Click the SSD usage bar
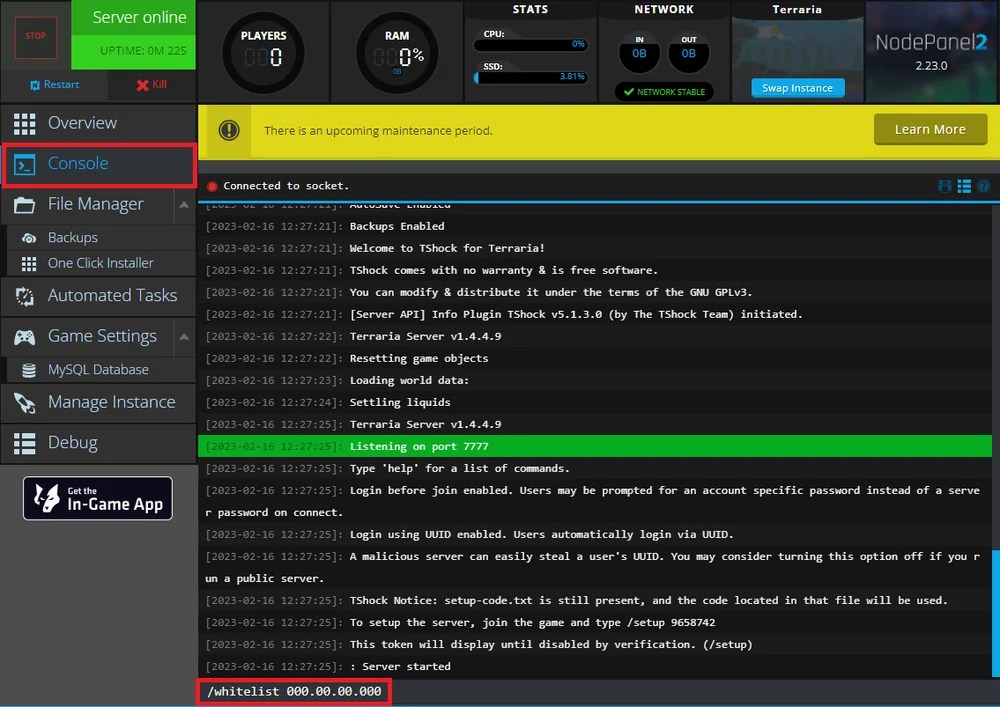Viewport: 1000px width, 707px height. [530, 77]
